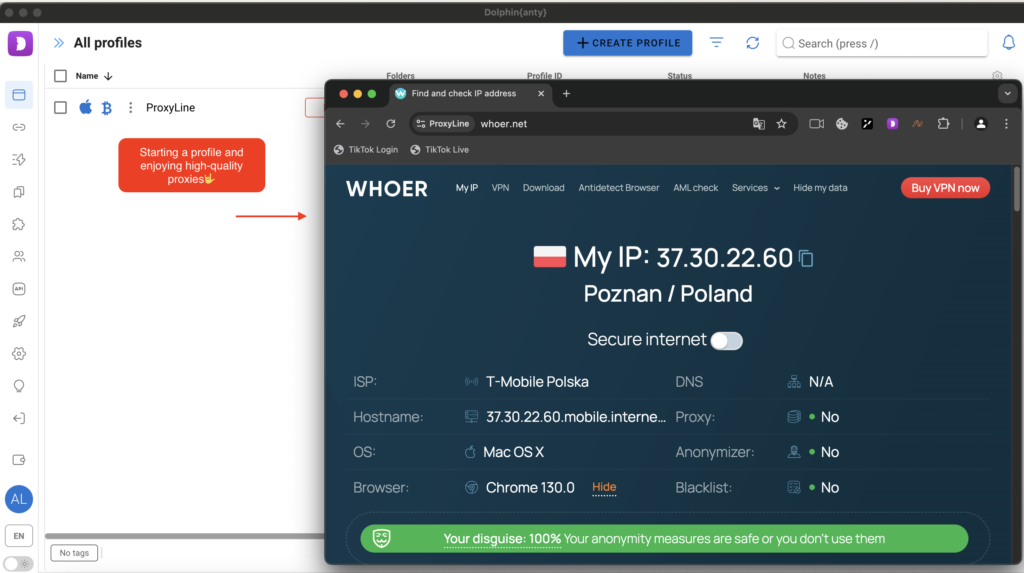Check the select-all profiles checkbox

[x=61, y=76]
